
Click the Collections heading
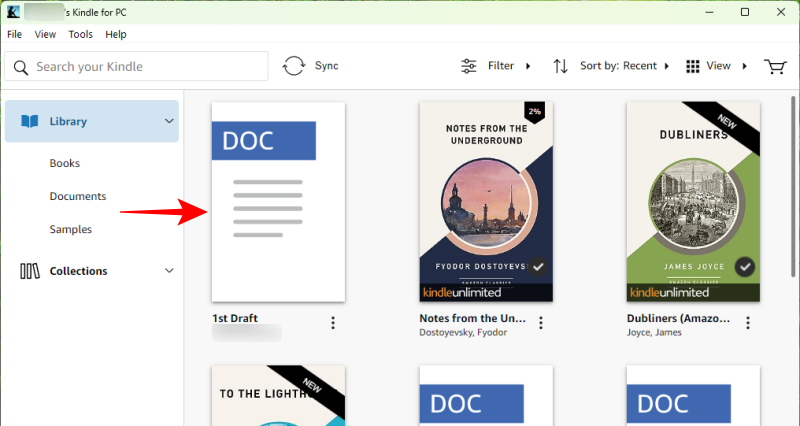(79, 271)
